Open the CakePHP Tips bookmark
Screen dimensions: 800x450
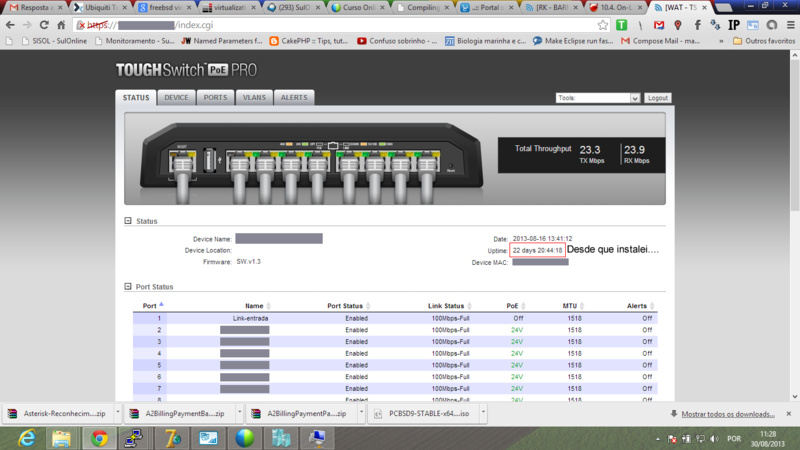pos(309,41)
